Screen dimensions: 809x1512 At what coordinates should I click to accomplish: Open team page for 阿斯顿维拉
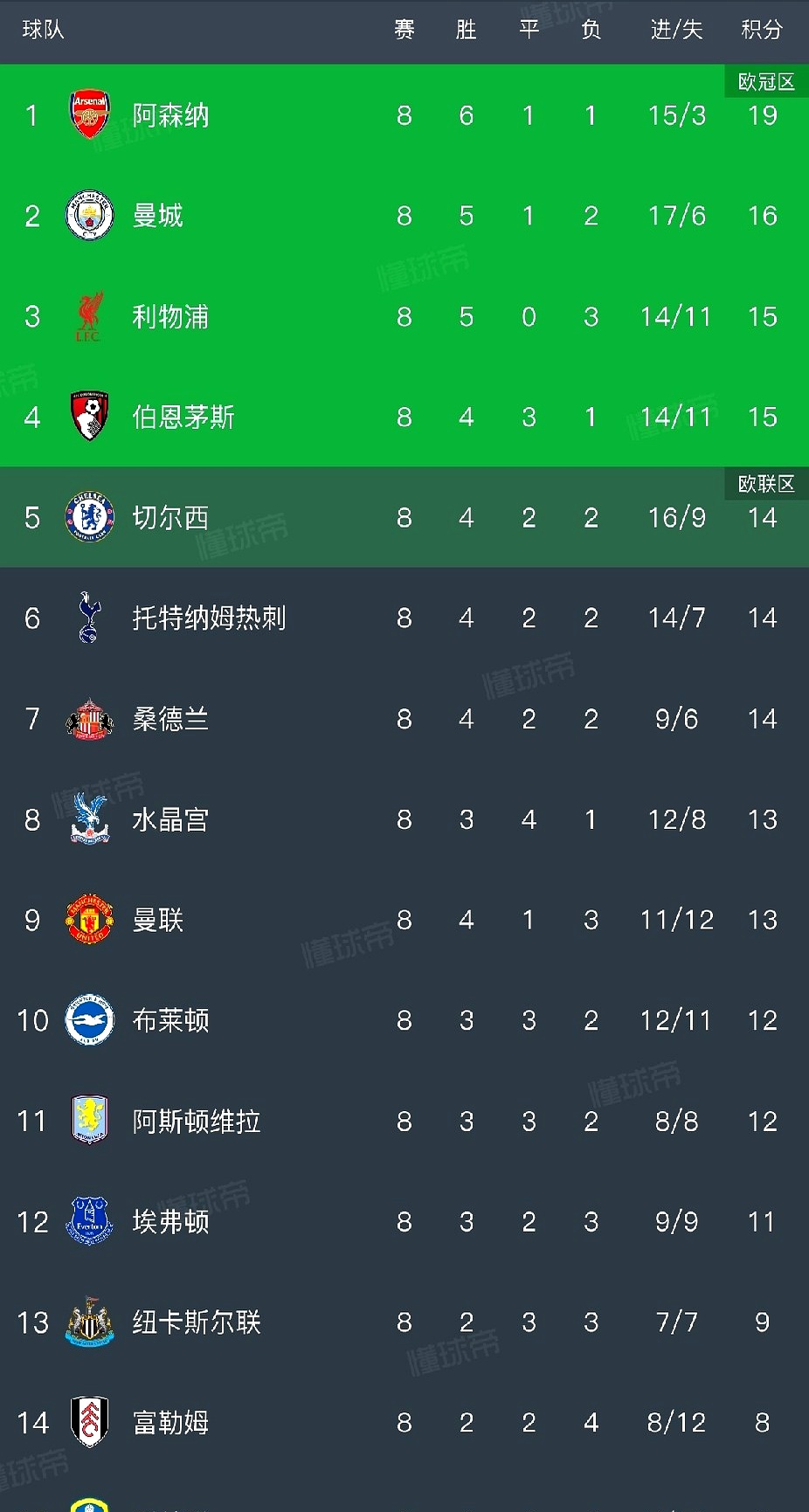(197, 1122)
